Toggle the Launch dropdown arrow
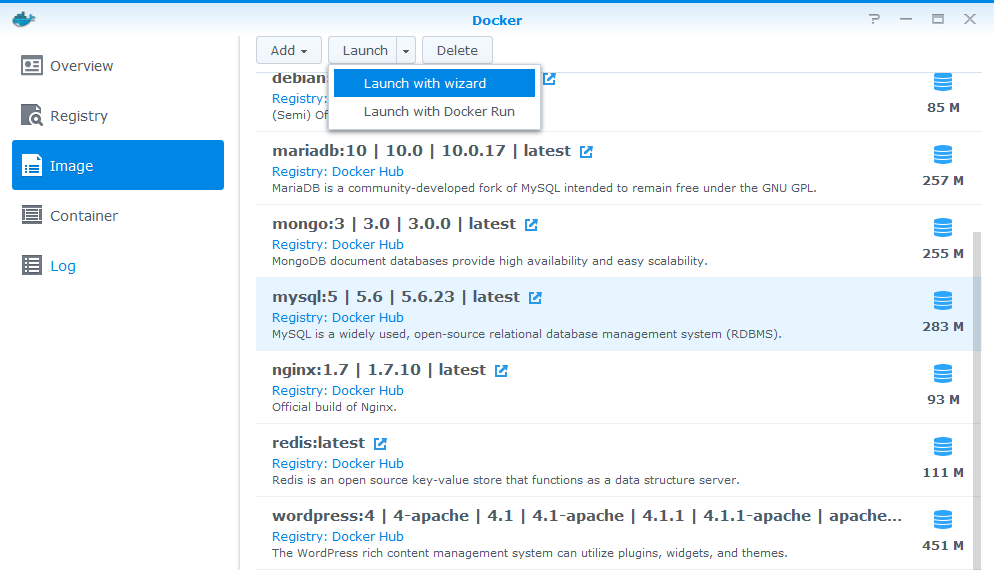Image resolution: width=994 pixels, height=570 pixels. pos(406,50)
